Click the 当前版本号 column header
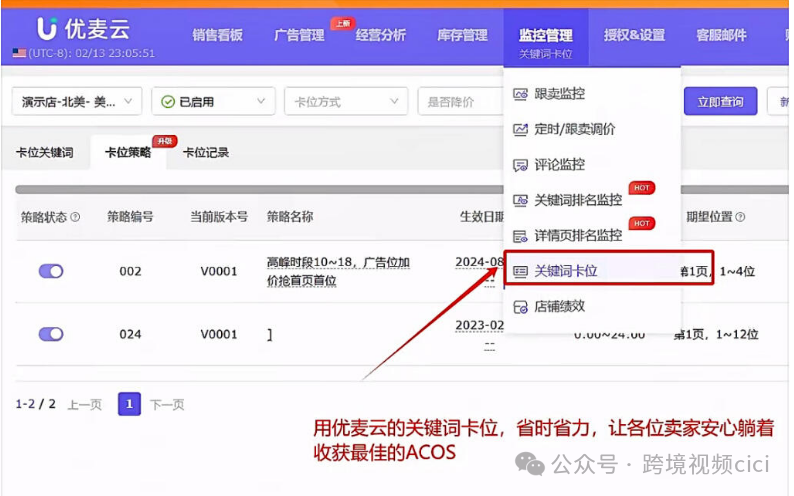 tap(219, 217)
